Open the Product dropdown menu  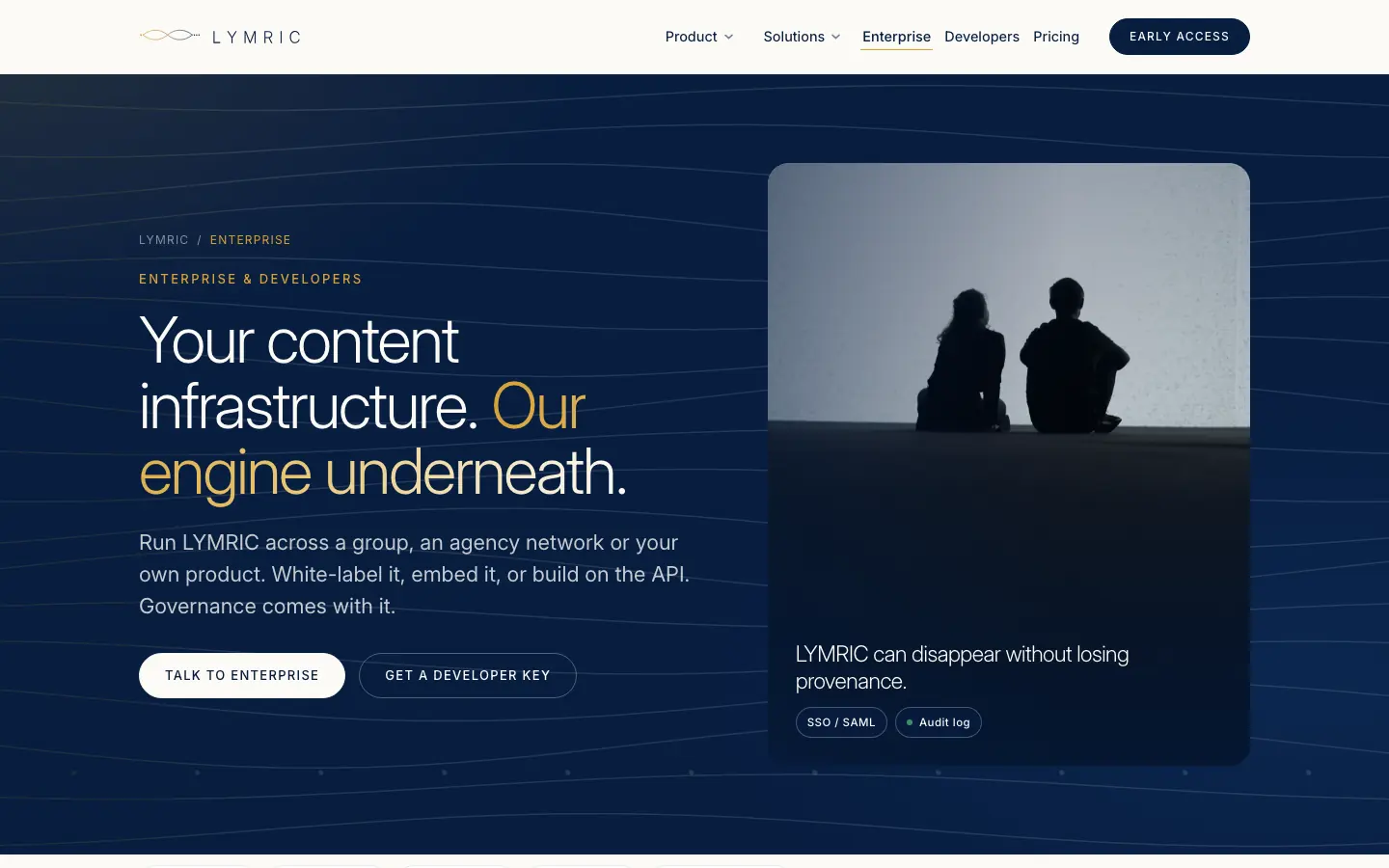click(x=699, y=37)
